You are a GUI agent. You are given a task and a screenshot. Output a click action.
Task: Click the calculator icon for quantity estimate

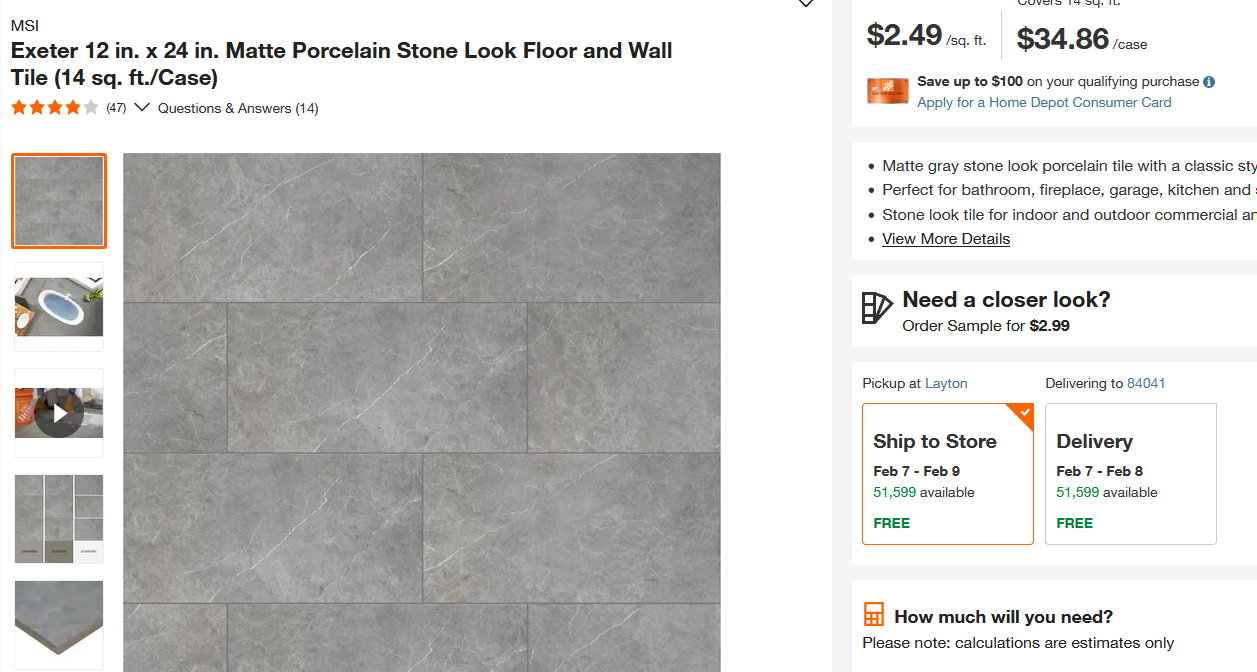click(x=874, y=613)
